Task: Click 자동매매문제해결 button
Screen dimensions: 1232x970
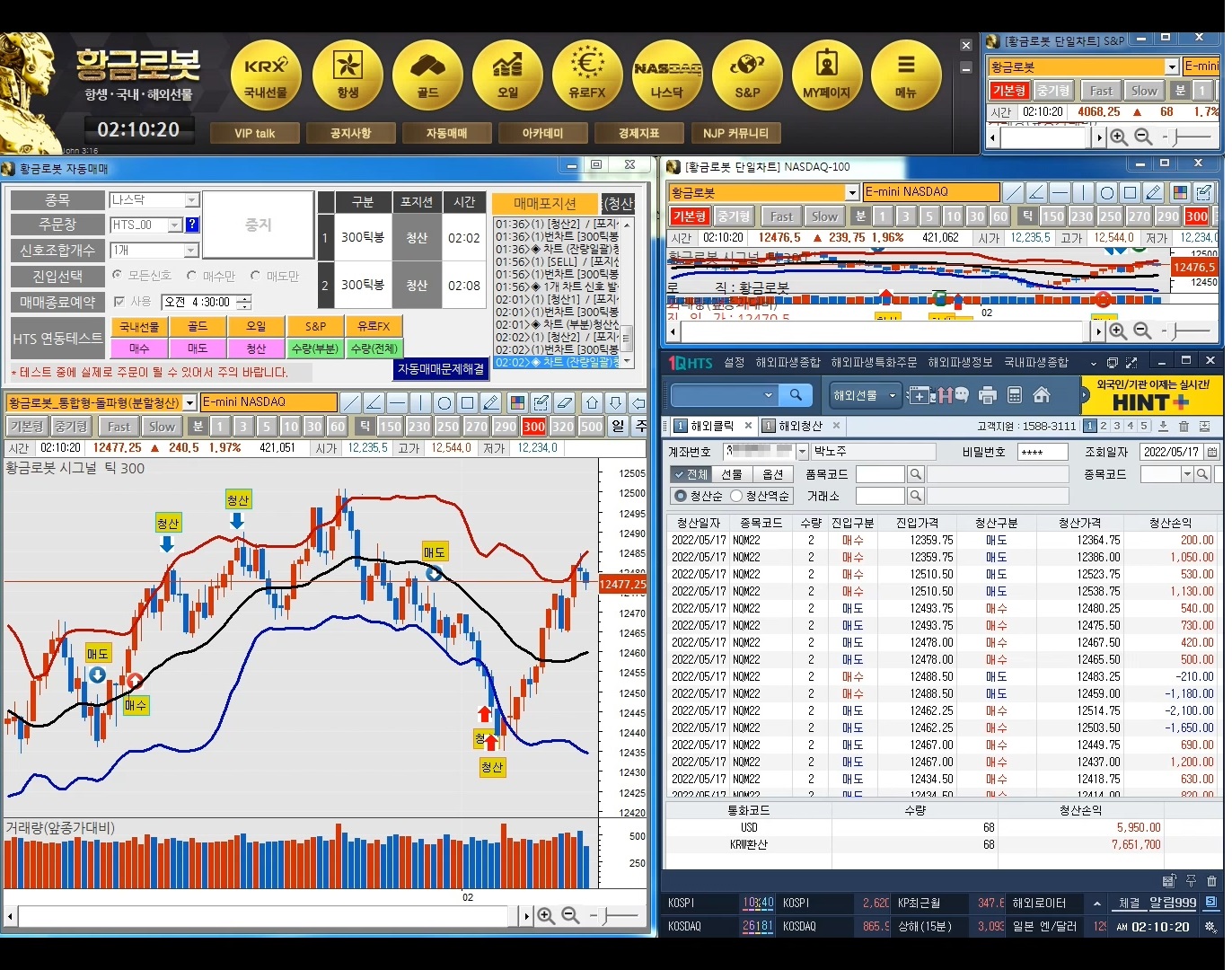Action: tap(441, 369)
